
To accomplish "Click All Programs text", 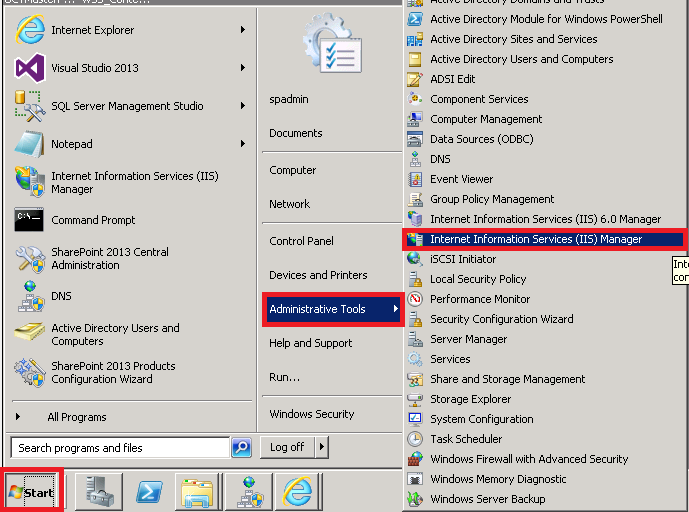I will 77,417.
